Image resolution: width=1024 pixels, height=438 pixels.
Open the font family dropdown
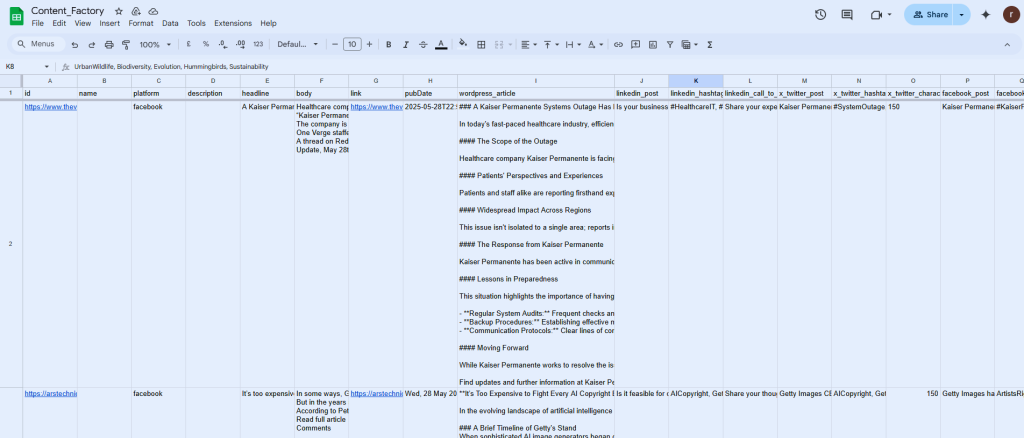(x=298, y=44)
